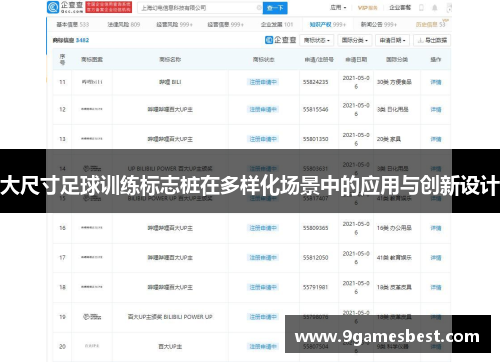Screen dimensions: 500x362
Task: Click the 注册申请中 status badge in row 12
Action: pos(263,109)
